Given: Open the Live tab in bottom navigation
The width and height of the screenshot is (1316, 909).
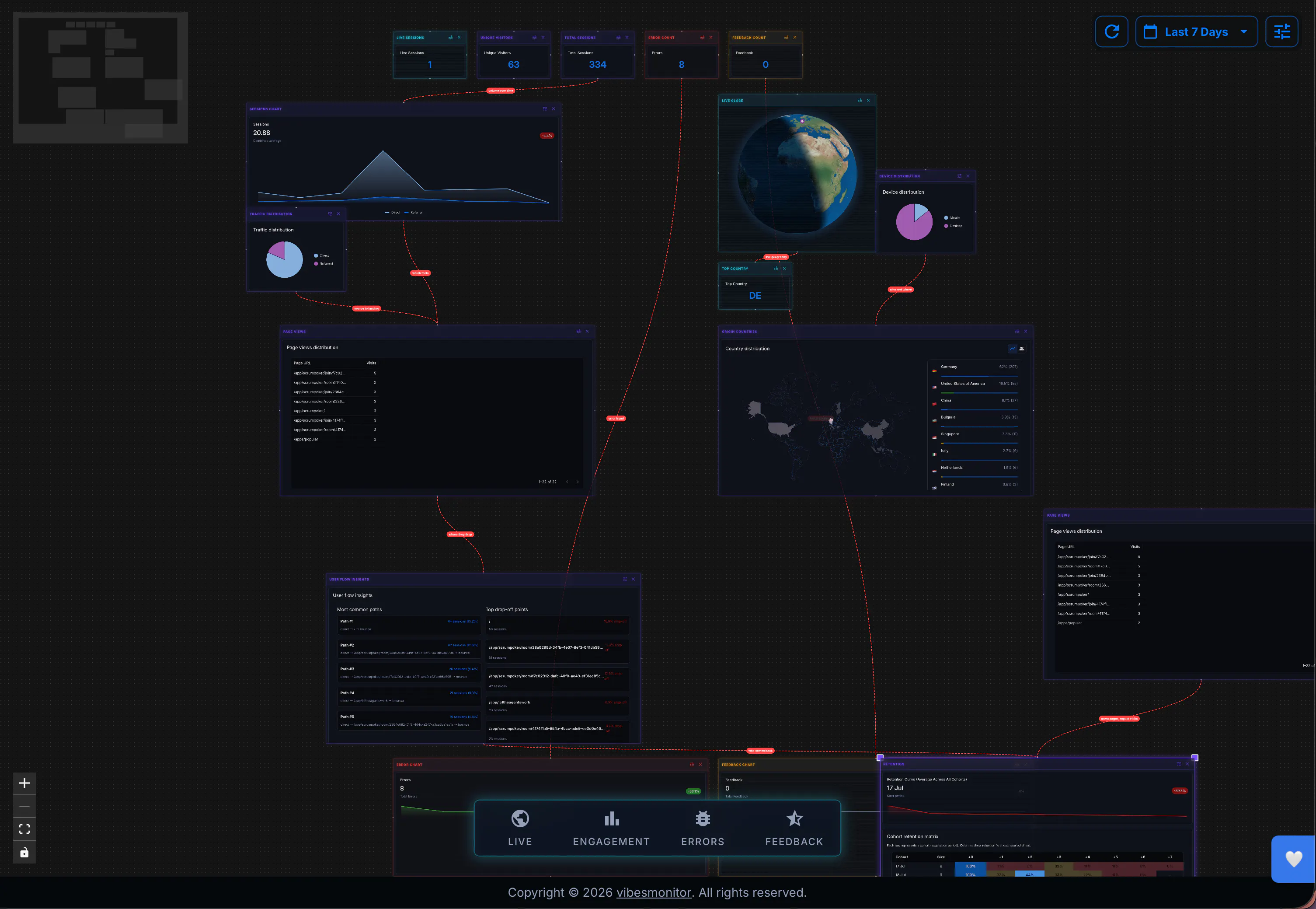Looking at the screenshot, I should [x=520, y=828].
